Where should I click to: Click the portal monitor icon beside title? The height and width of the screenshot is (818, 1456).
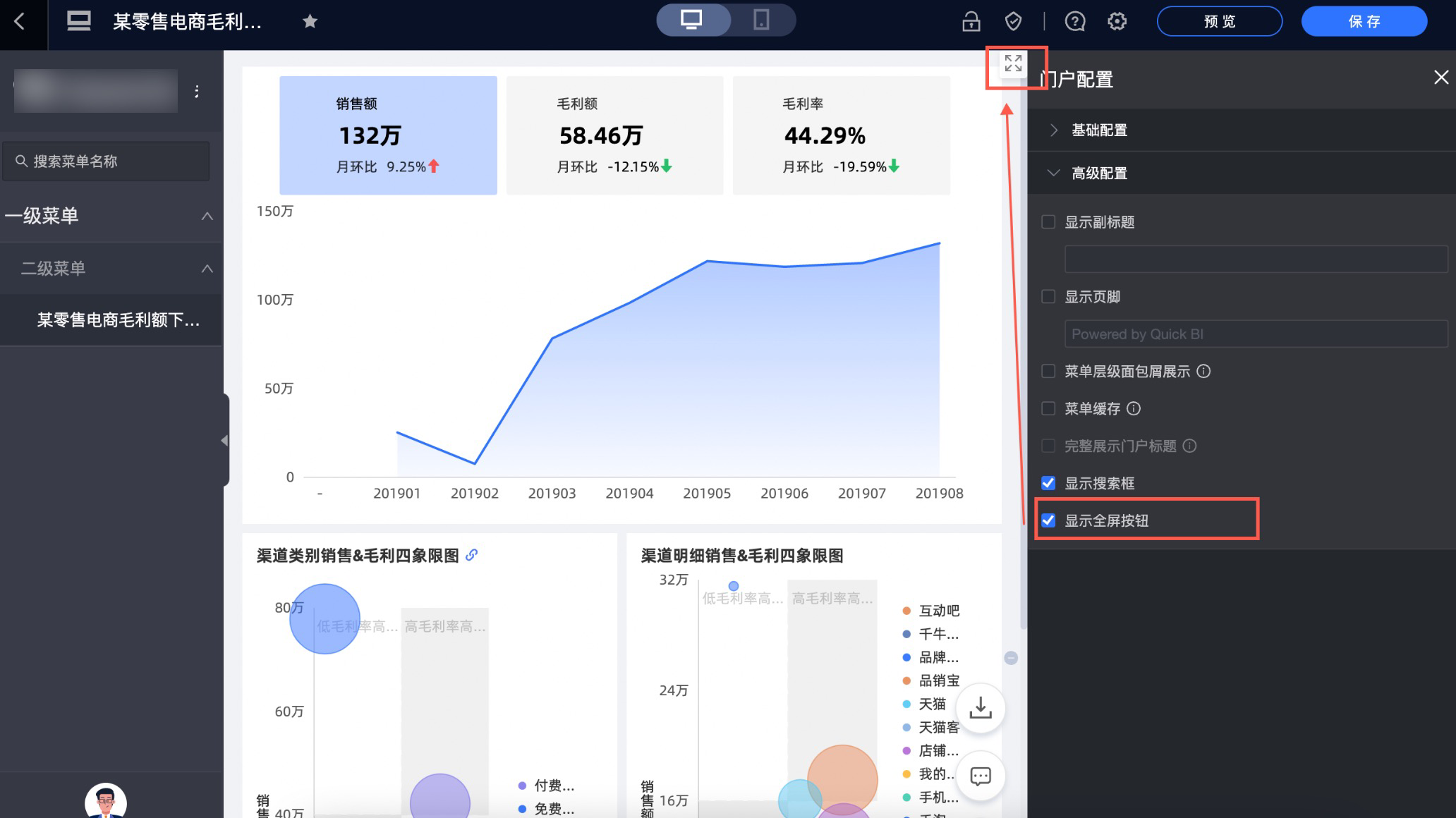78,21
